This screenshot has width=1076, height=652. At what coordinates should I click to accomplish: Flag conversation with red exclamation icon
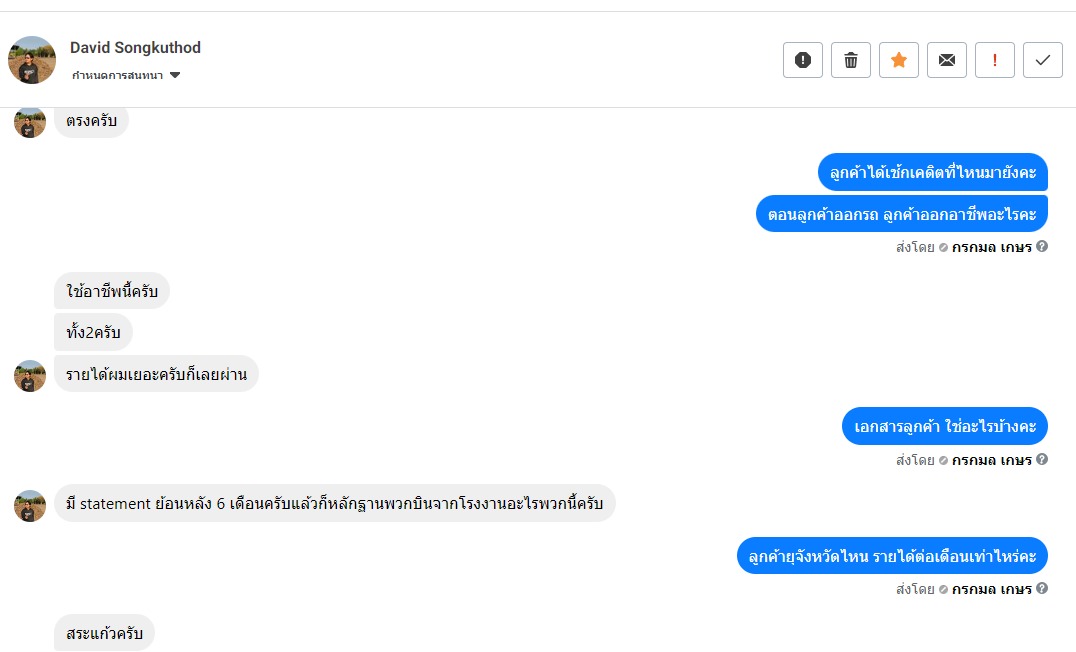click(995, 60)
